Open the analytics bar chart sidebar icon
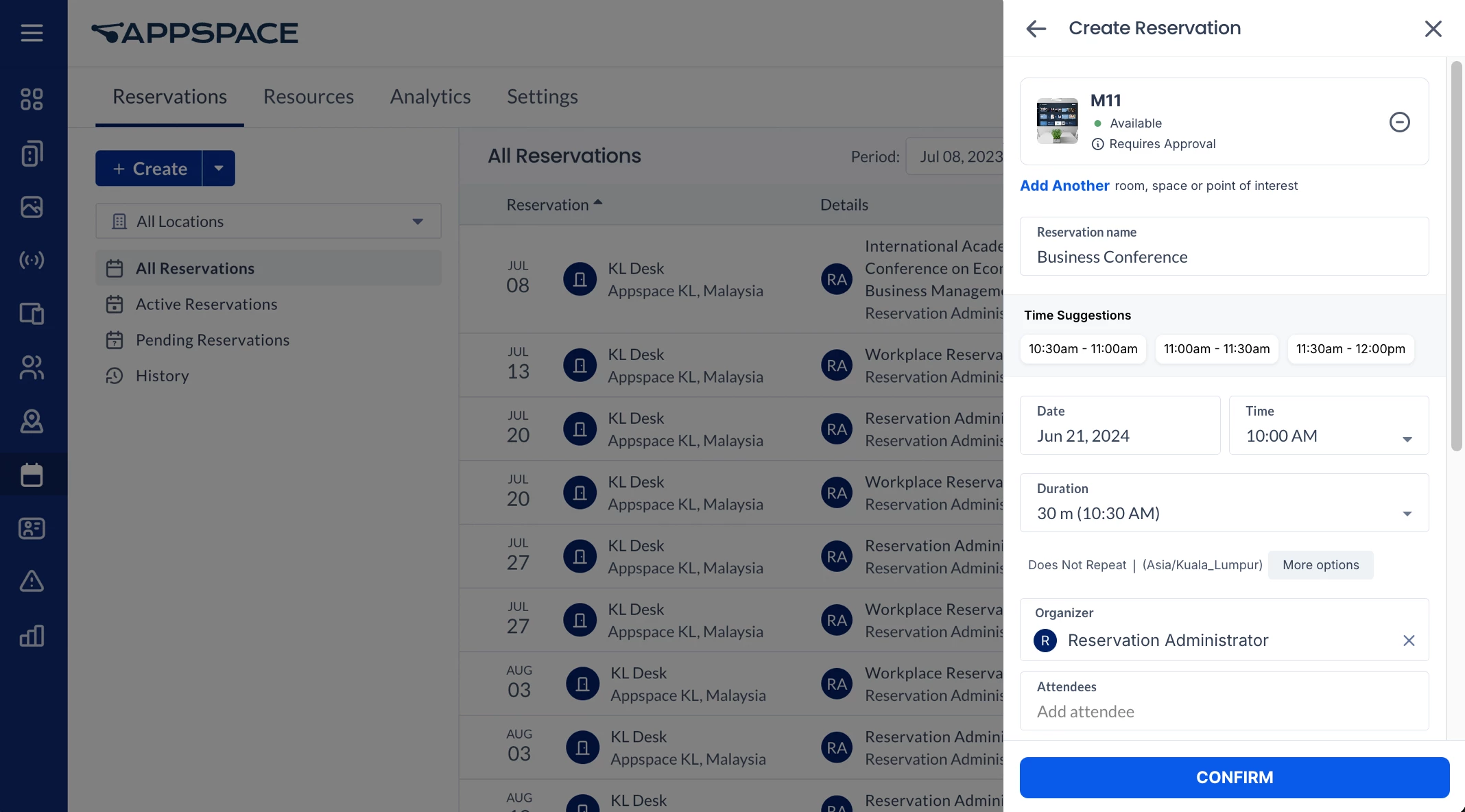Image resolution: width=1465 pixels, height=812 pixels. pos(32,636)
